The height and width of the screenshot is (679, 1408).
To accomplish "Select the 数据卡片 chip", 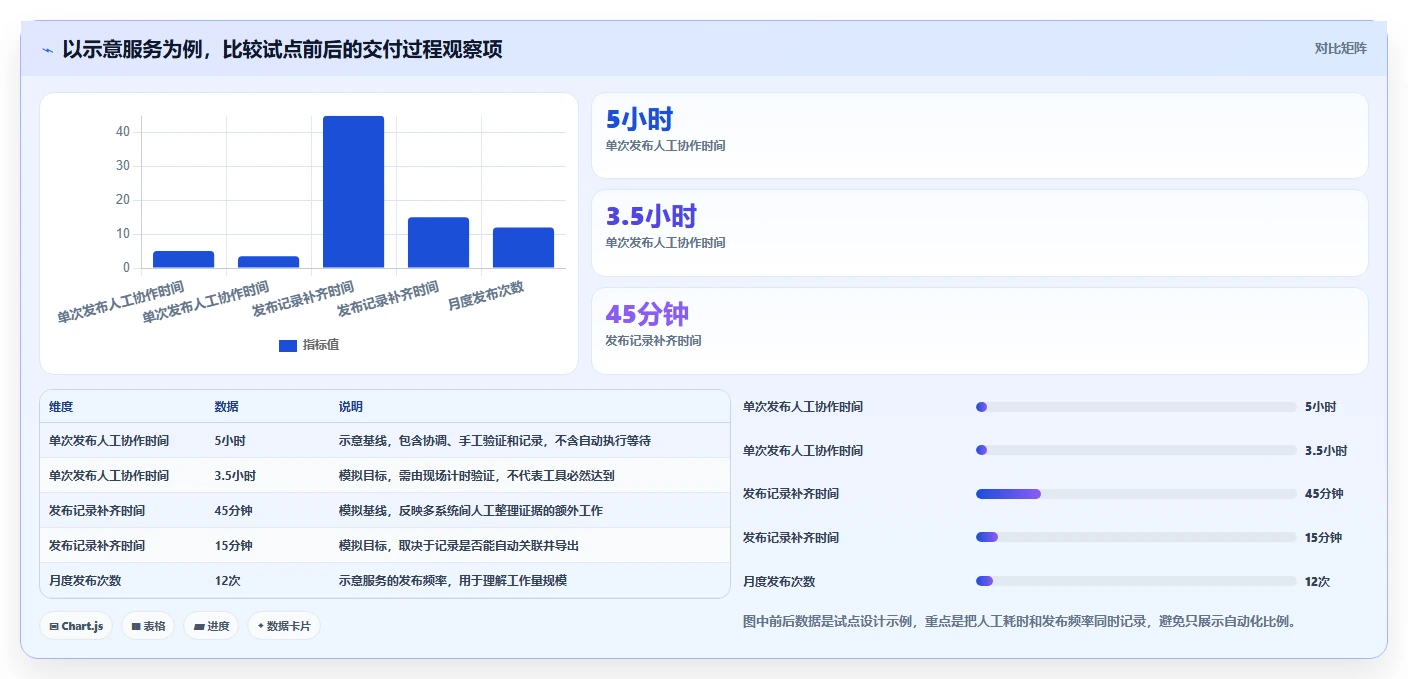I will 284,626.
